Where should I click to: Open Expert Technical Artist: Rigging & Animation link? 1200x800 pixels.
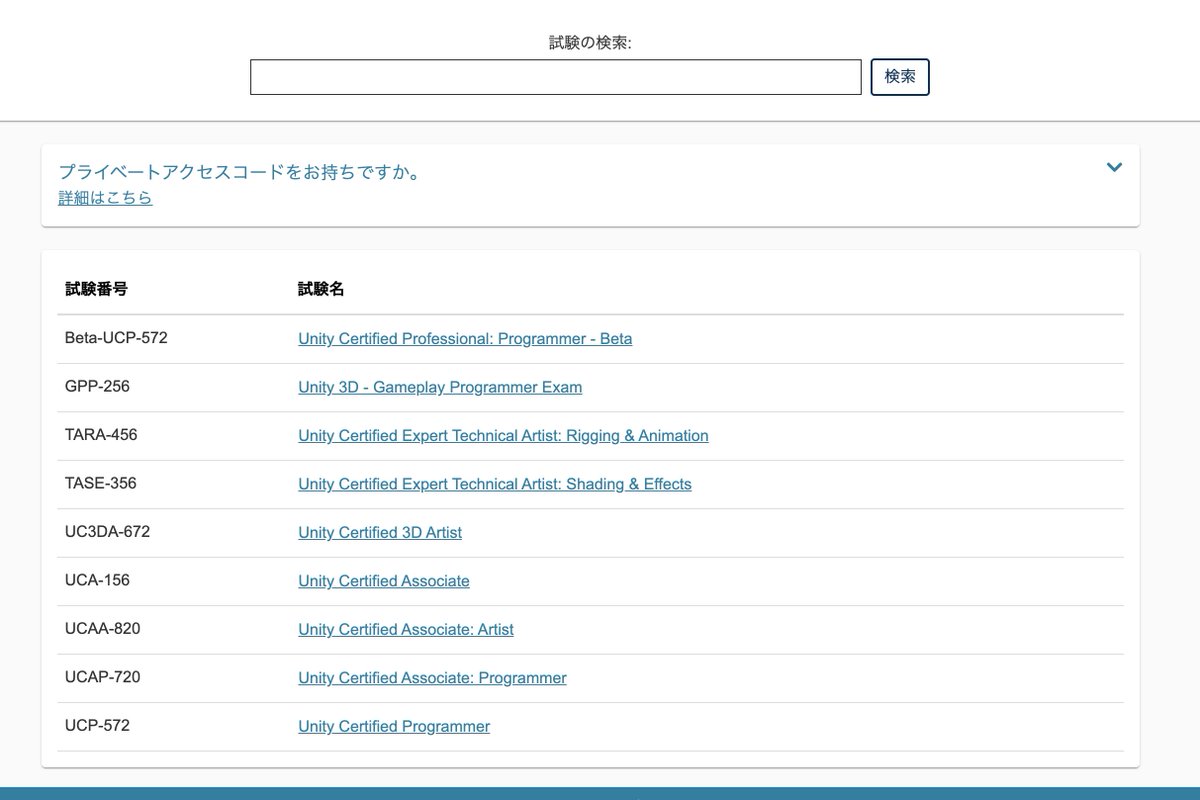[503, 436]
